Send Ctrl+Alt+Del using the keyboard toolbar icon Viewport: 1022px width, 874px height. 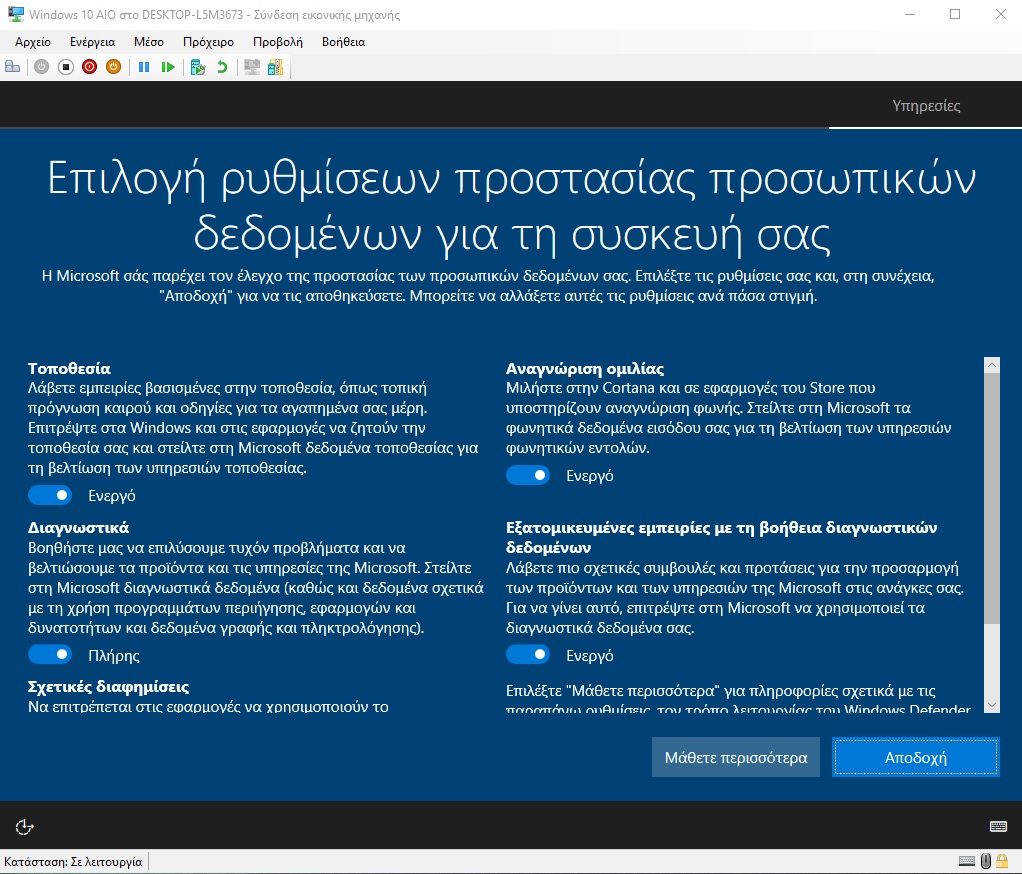[x=12, y=66]
